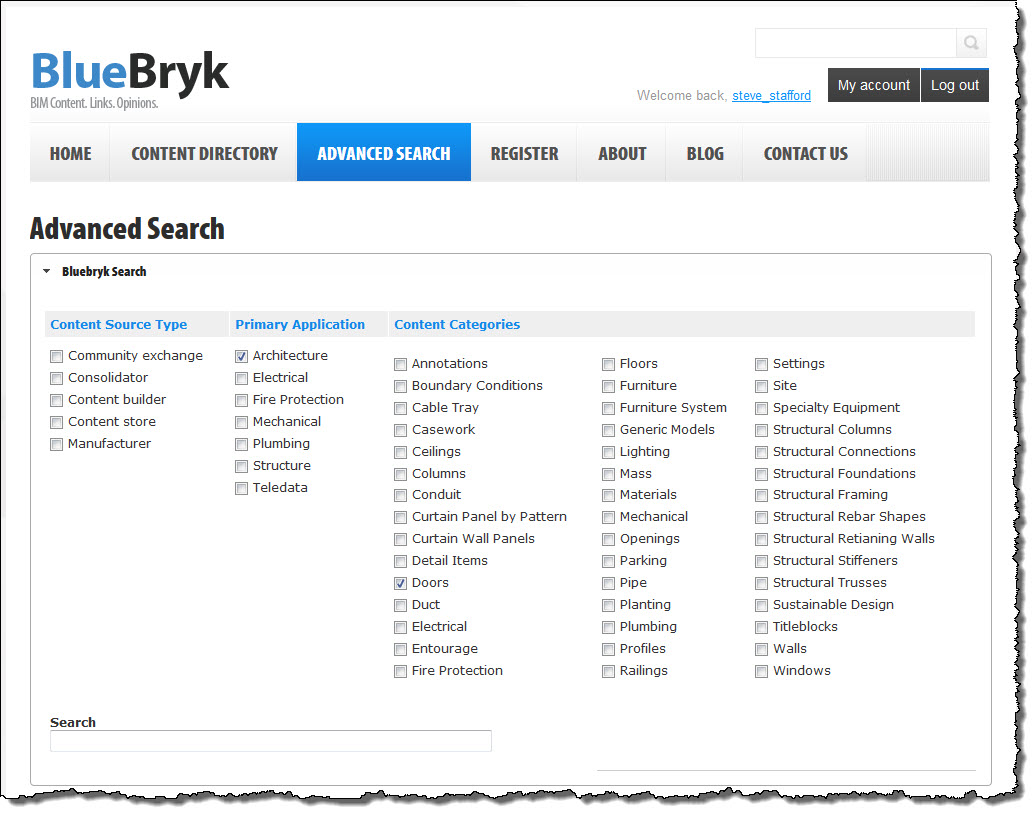Go to the Home menu item

click(70, 153)
